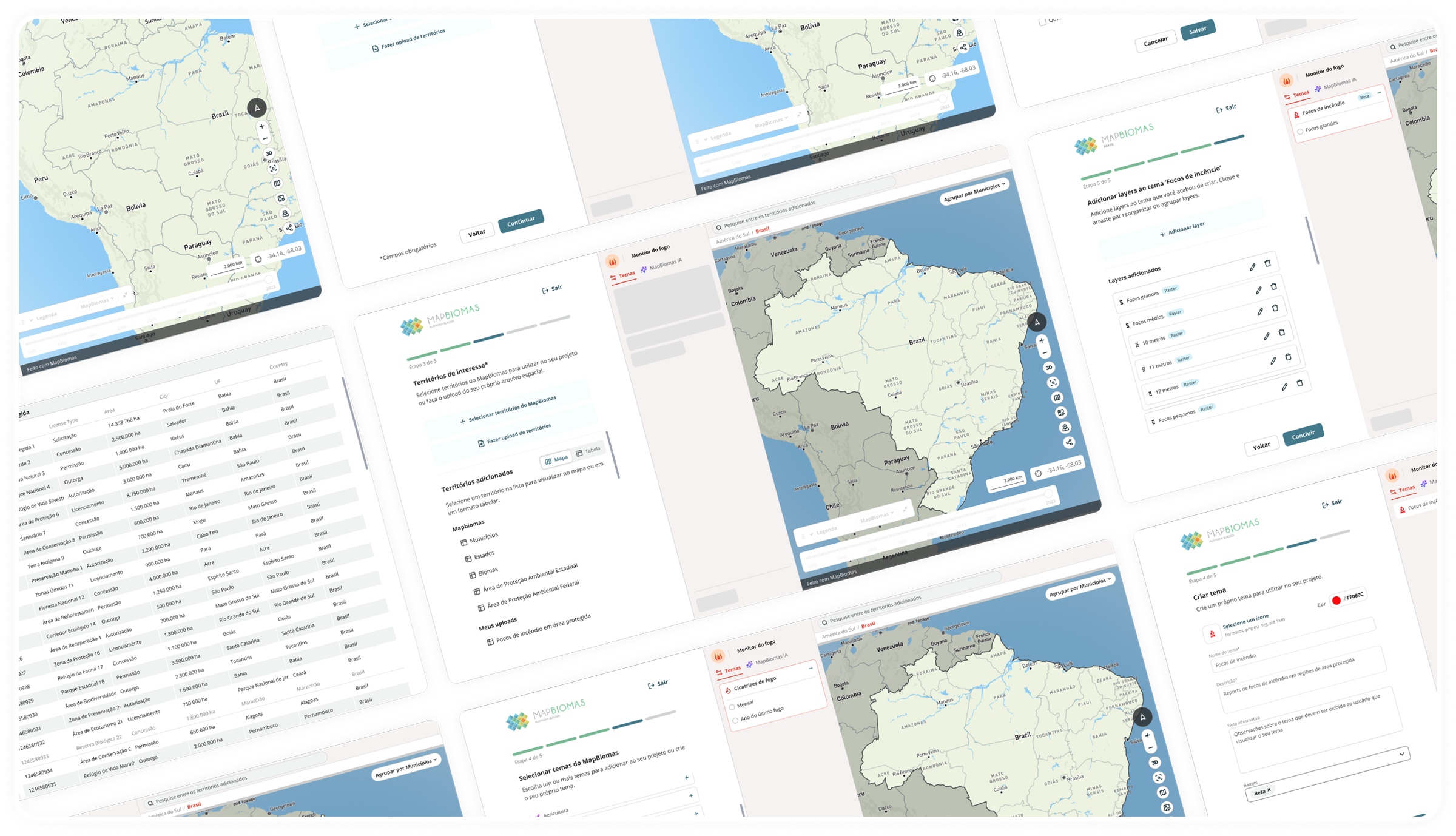This screenshot has width=1456, height=836.
Task: Click the Nome do tema input field
Action: (x=1293, y=645)
